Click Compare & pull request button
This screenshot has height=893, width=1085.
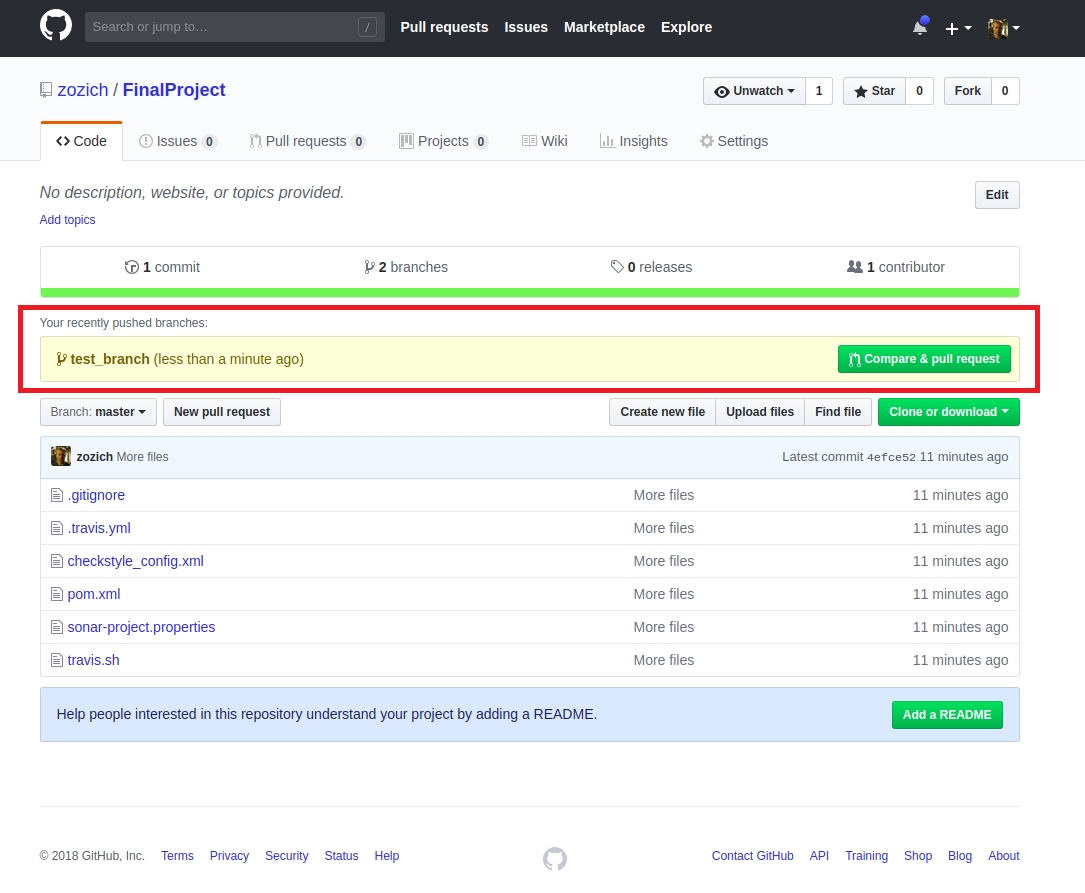(x=924, y=359)
